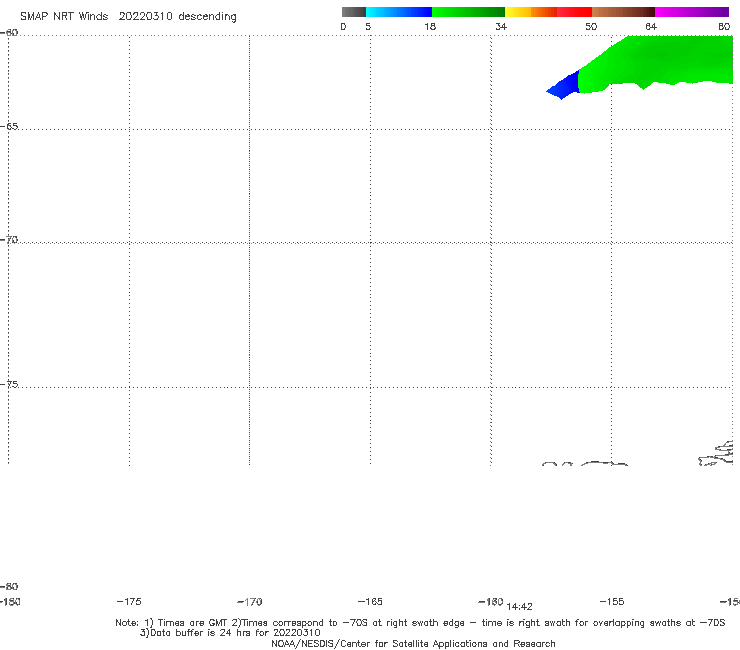Click the -155 longitude axis label
The image size is (740, 650).
pyautogui.click(x=612, y=601)
